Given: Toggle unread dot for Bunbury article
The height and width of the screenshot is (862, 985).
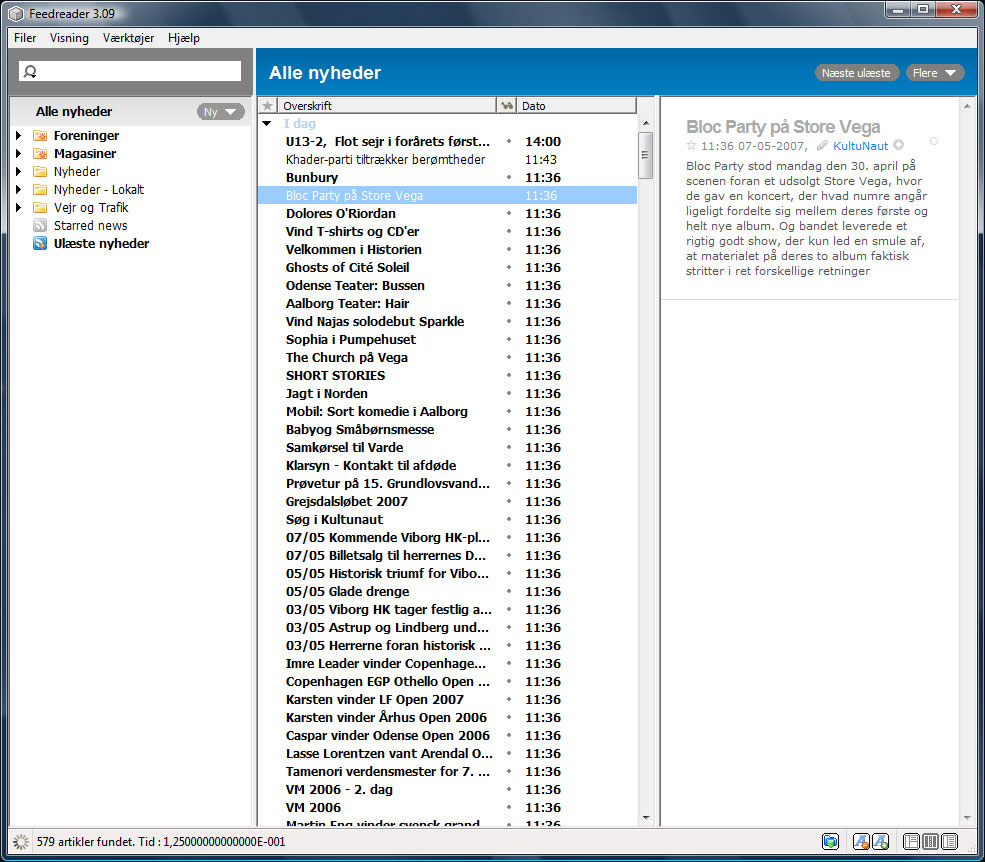Looking at the screenshot, I should pos(509,177).
